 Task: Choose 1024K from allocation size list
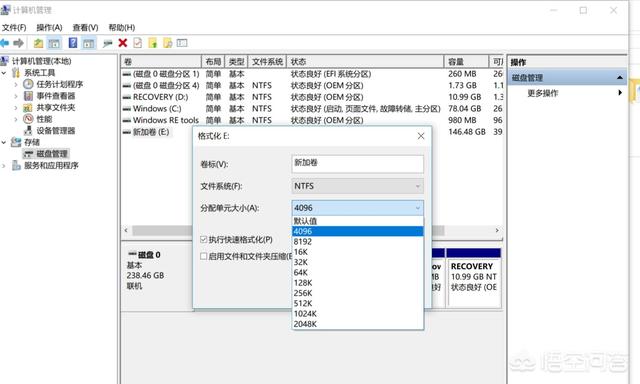[358, 314]
